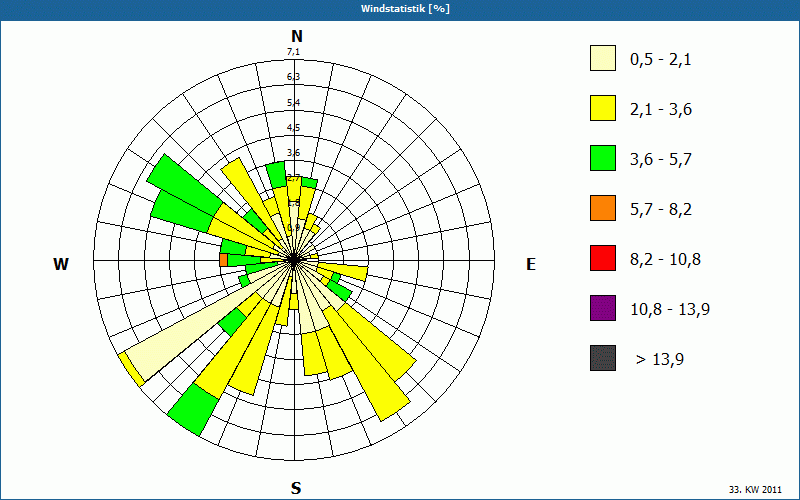Image resolution: width=800 pixels, height=500 pixels.
Task: Click the small orange wind segment near west
Action: point(223,260)
